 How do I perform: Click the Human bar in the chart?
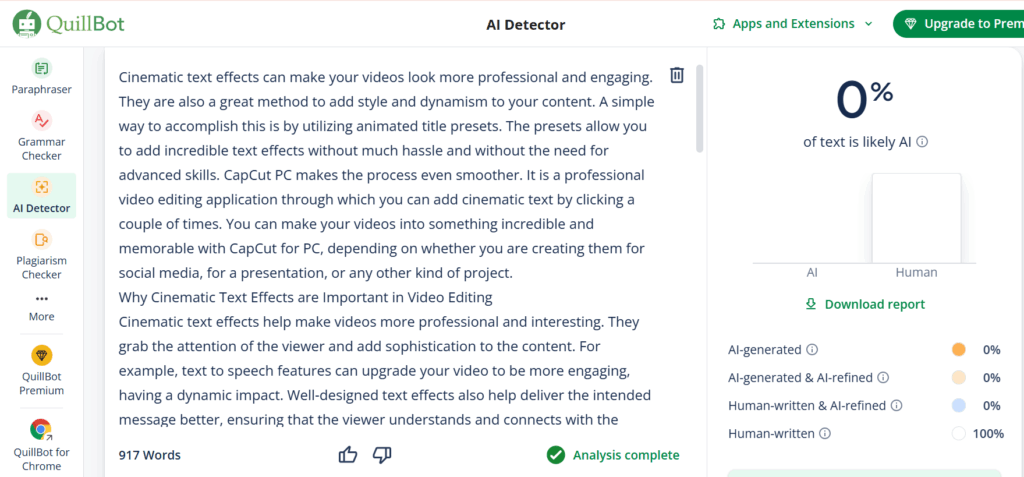(x=916, y=218)
